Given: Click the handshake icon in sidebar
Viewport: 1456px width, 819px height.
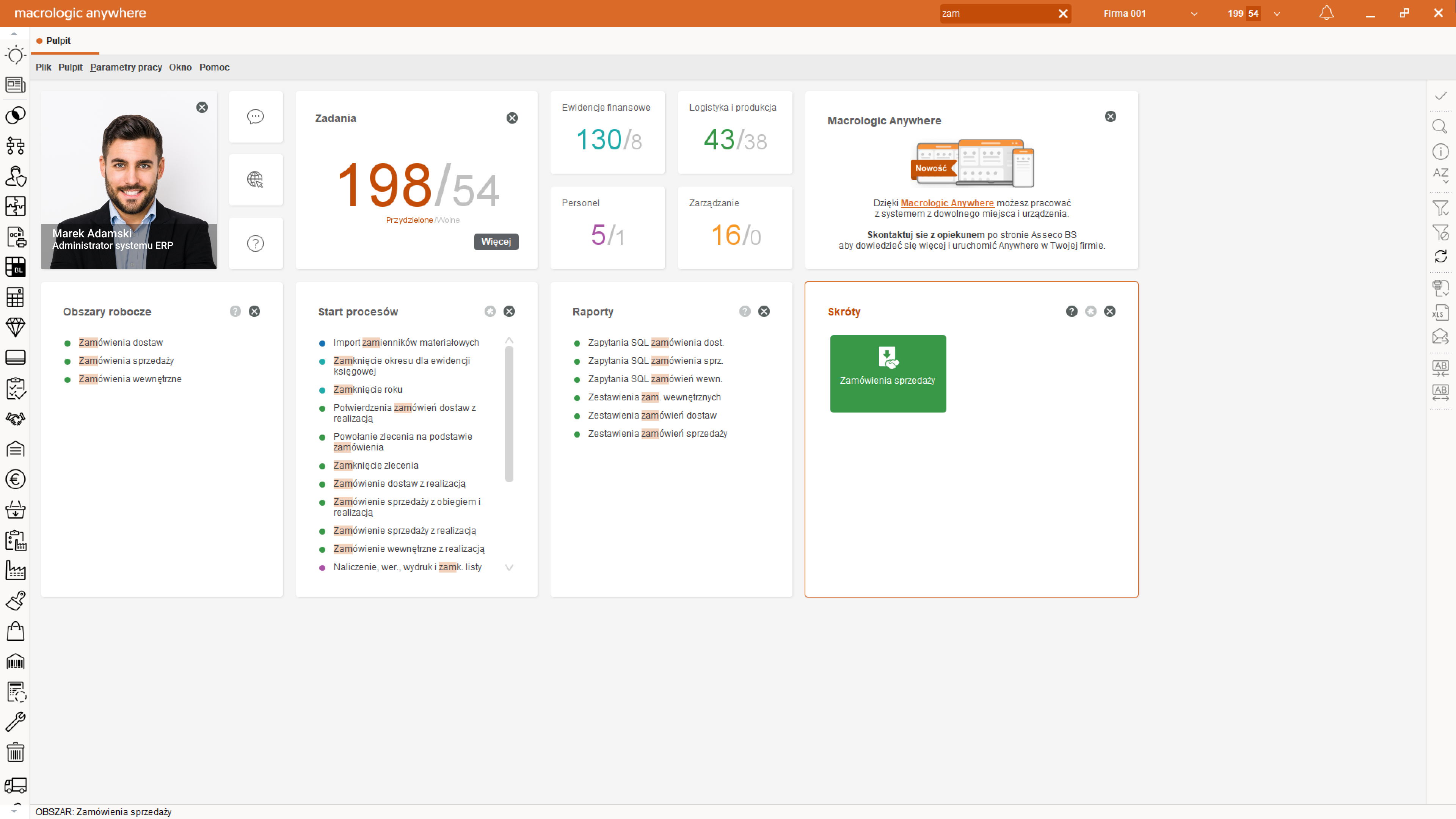Looking at the screenshot, I should [15, 419].
